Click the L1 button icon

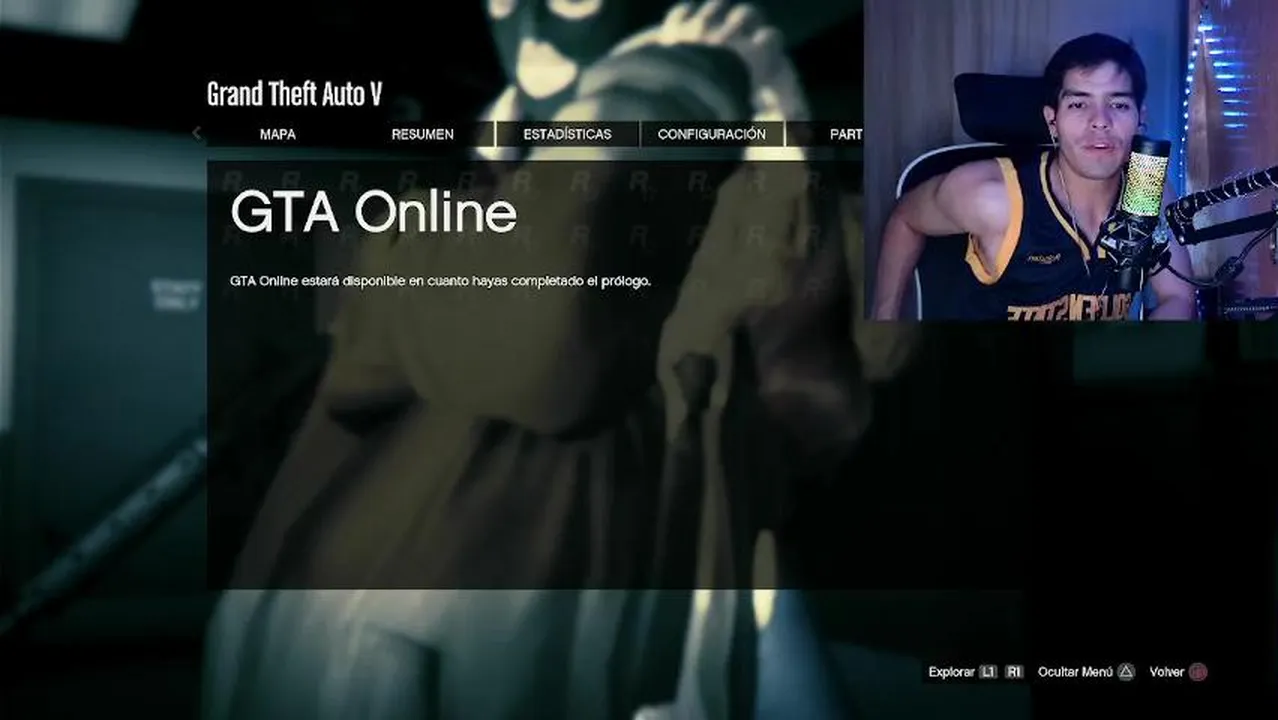[x=988, y=672]
